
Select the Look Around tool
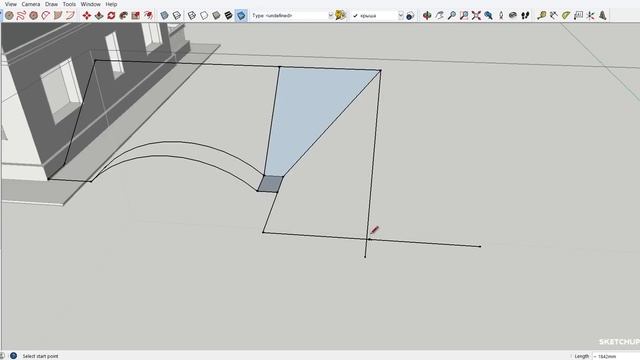click(513, 16)
